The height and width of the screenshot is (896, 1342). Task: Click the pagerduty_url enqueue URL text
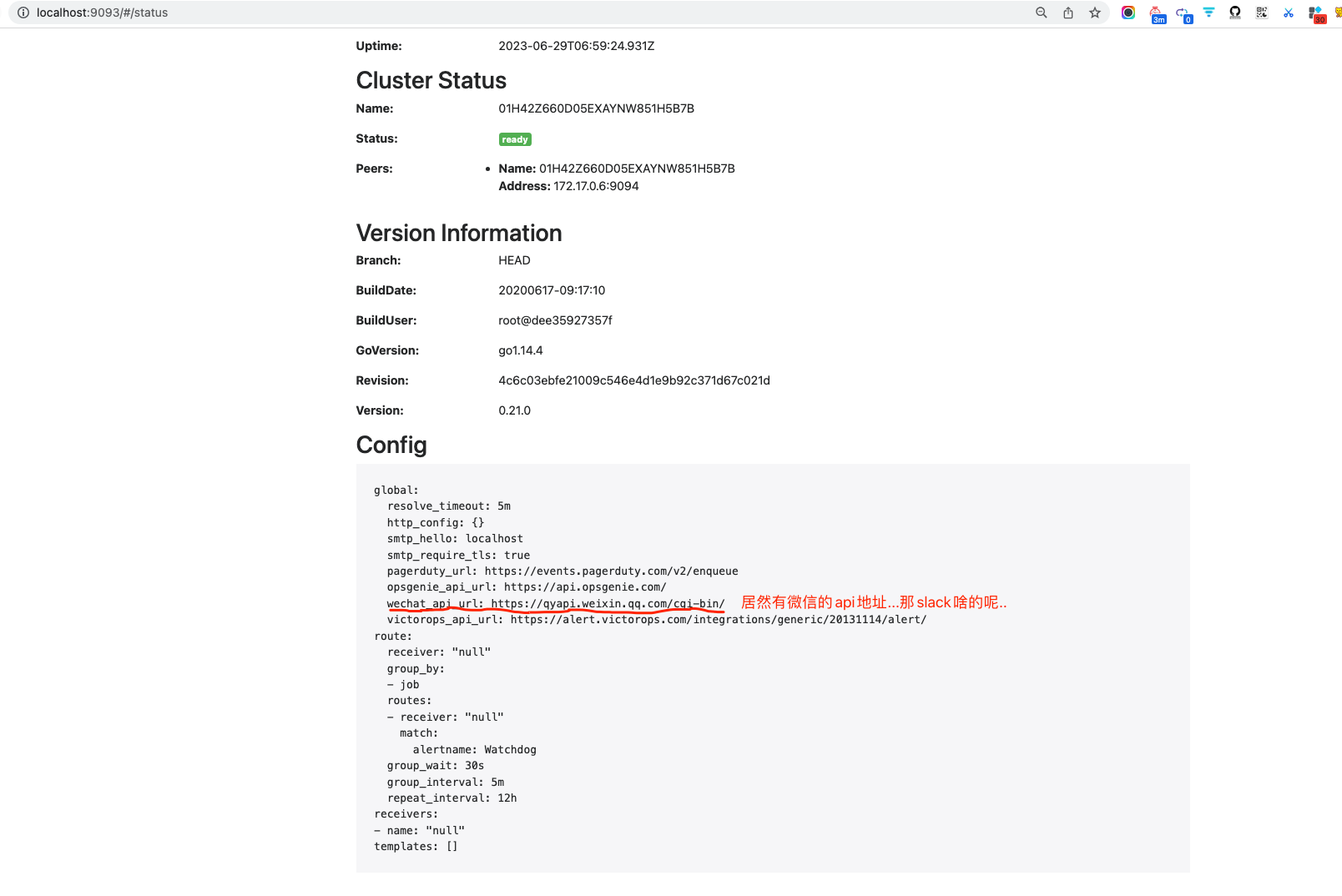(611, 571)
